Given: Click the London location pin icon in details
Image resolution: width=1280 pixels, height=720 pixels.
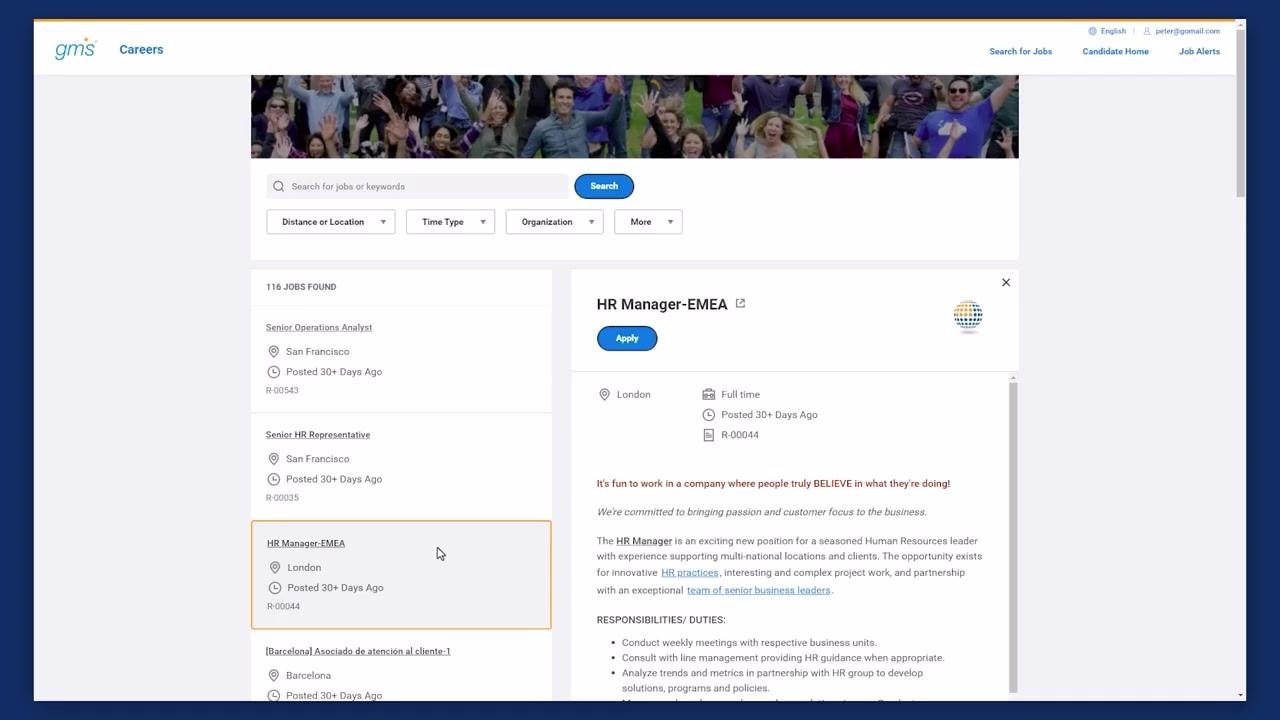Looking at the screenshot, I should click(604, 395).
